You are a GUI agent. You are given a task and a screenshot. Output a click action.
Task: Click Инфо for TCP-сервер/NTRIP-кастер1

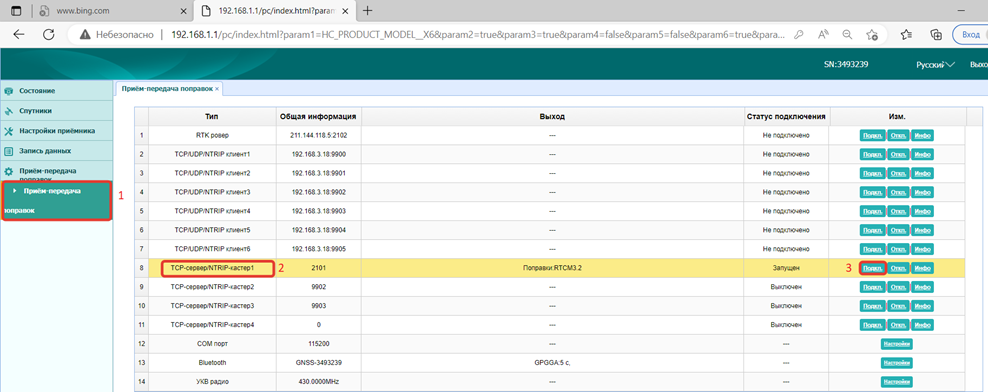(922, 268)
